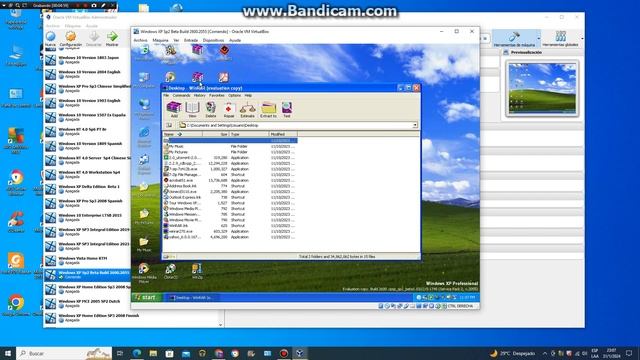Select Address Book.lnk row in WinRAR
This screenshot has height=360, width=640.
click(x=230, y=186)
